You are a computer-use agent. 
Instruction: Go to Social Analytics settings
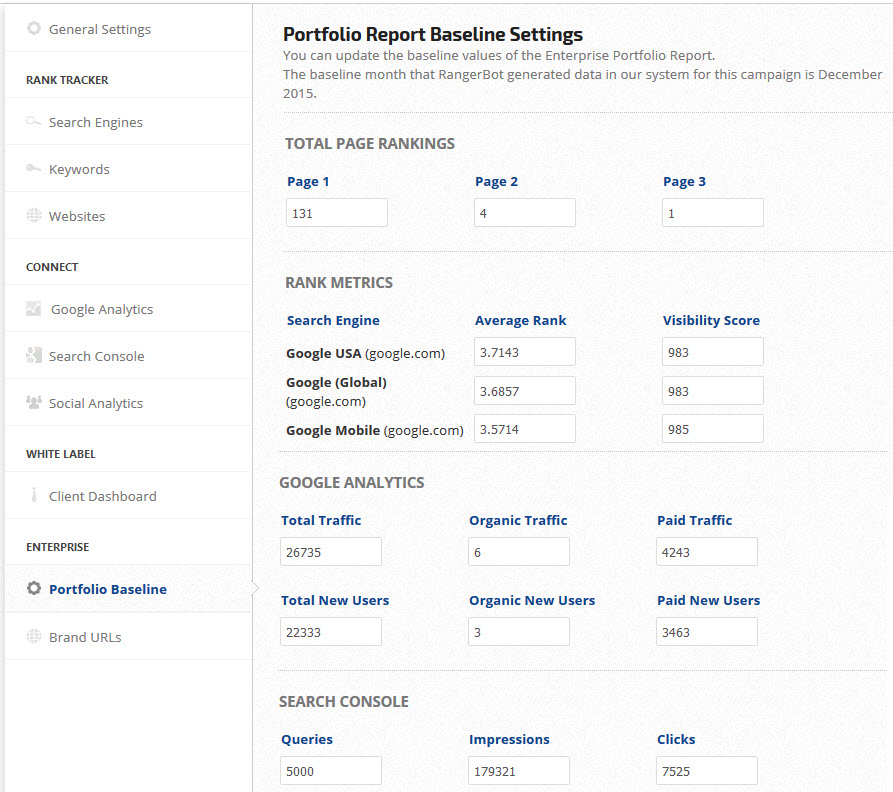(95, 403)
